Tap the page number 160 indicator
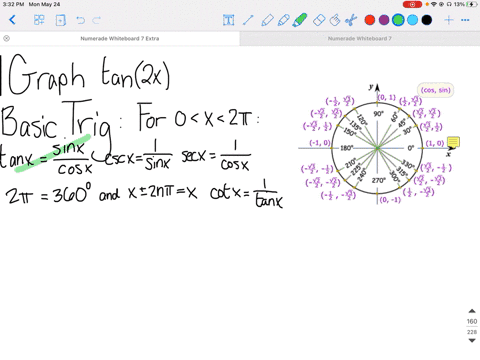This screenshot has height=360, width=480. (x=472, y=321)
